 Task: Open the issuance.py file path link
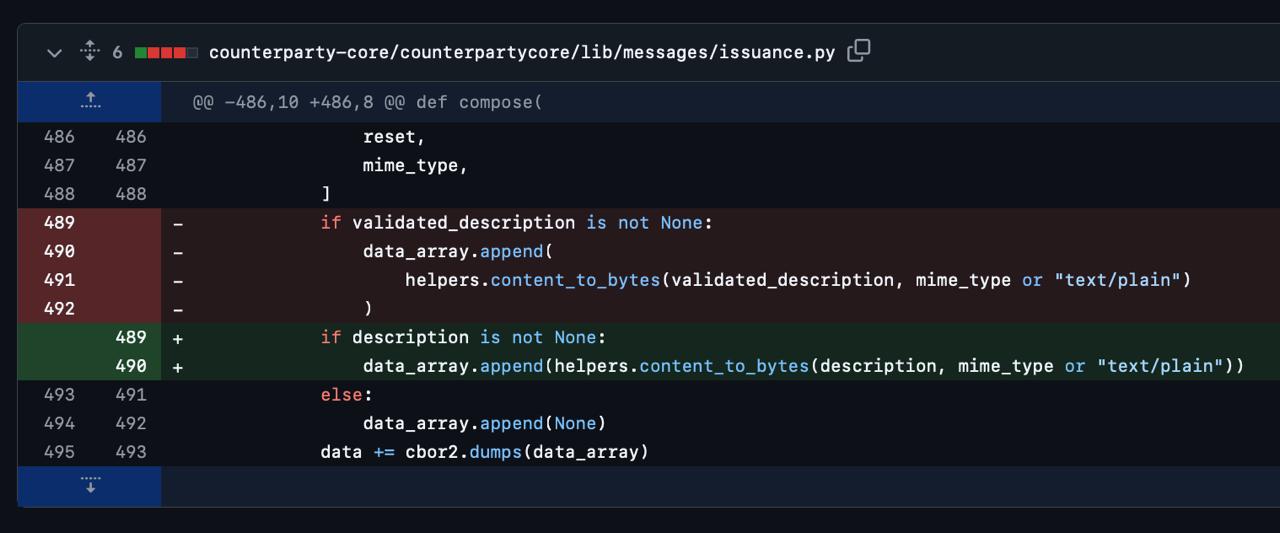pos(521,52)
